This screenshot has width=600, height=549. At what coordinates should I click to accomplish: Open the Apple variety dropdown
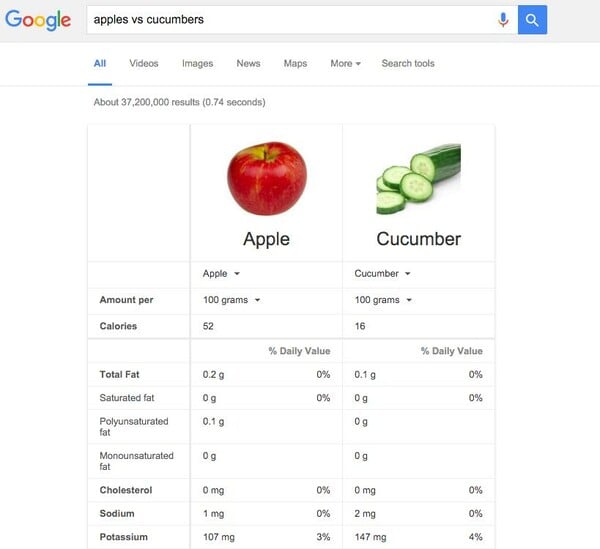point(221,274)
